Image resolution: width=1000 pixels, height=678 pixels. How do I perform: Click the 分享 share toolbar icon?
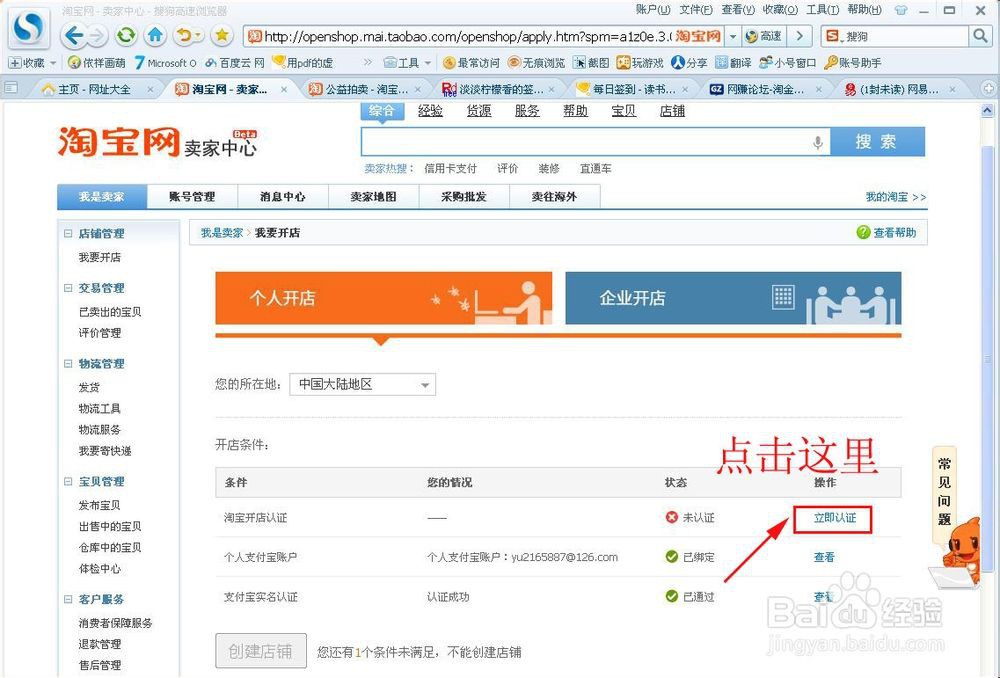pyautogui.click(x=690, y=62)
